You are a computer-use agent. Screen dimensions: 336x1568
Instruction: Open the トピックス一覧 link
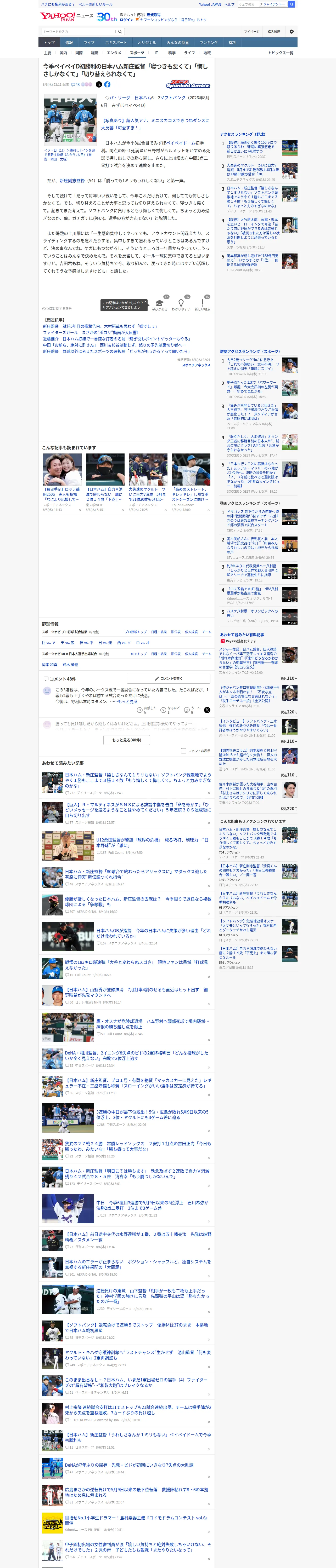click(281, 53)
